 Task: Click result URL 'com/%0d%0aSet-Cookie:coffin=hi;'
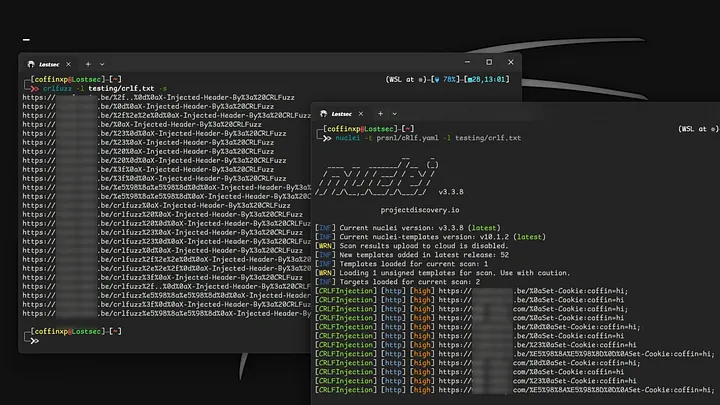click(x=539, y=363)
